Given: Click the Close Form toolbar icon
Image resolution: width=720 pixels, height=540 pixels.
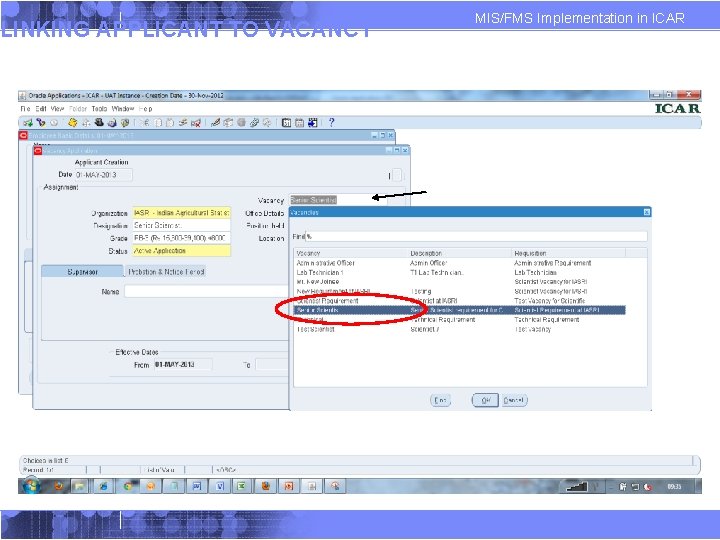Looking at the screenshot, I should [125, 123].
